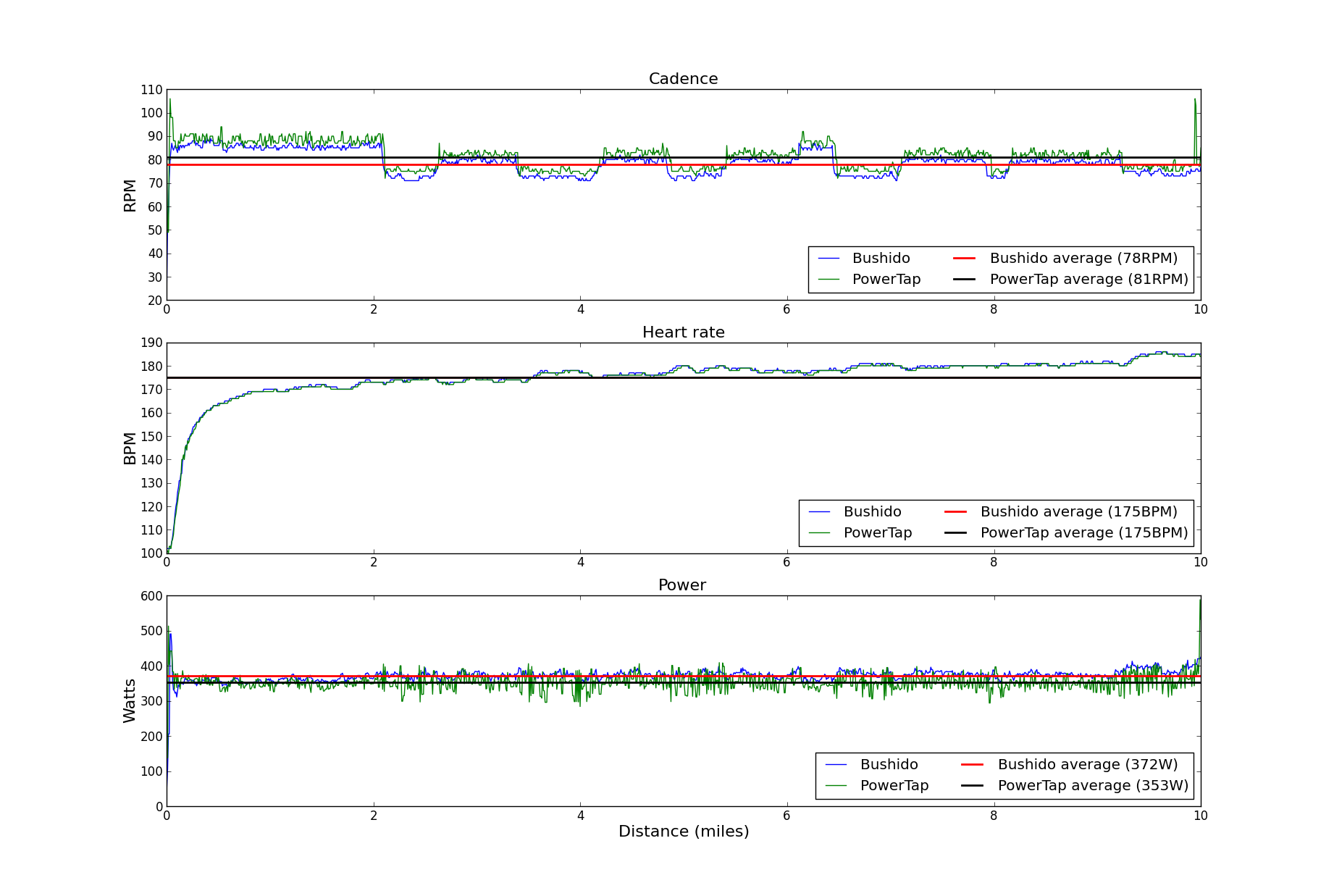Image resolution: width=1334 pixels, height=896 pixels.
Task: Select the Distance (miles) x-axis label
Action: click(x=683, y=832)
